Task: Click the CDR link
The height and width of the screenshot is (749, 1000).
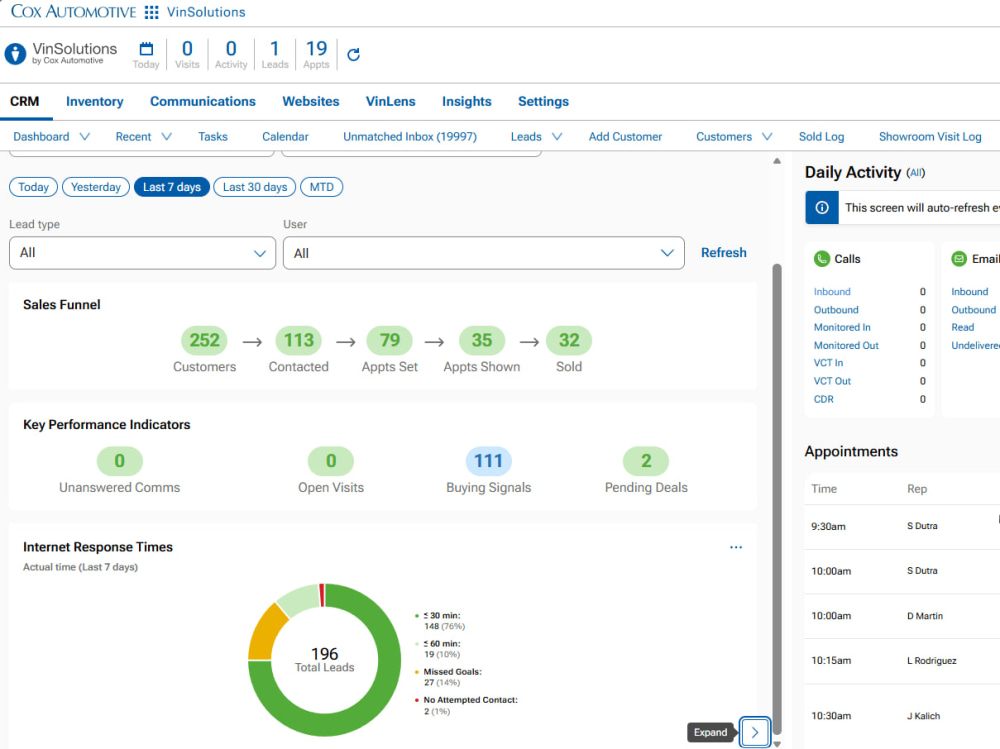Action: click(x=823, y=399)
